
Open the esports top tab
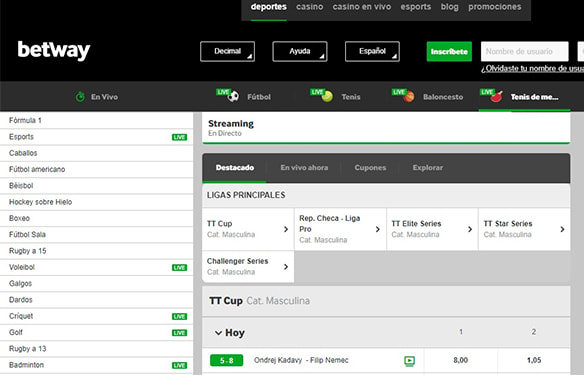coord(416,7)
